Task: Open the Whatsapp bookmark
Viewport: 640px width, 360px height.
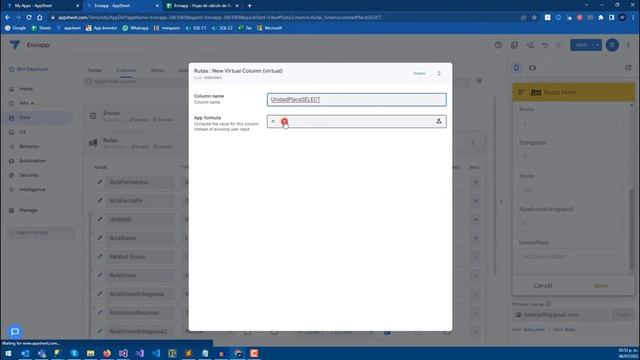Action: [136, 28]
